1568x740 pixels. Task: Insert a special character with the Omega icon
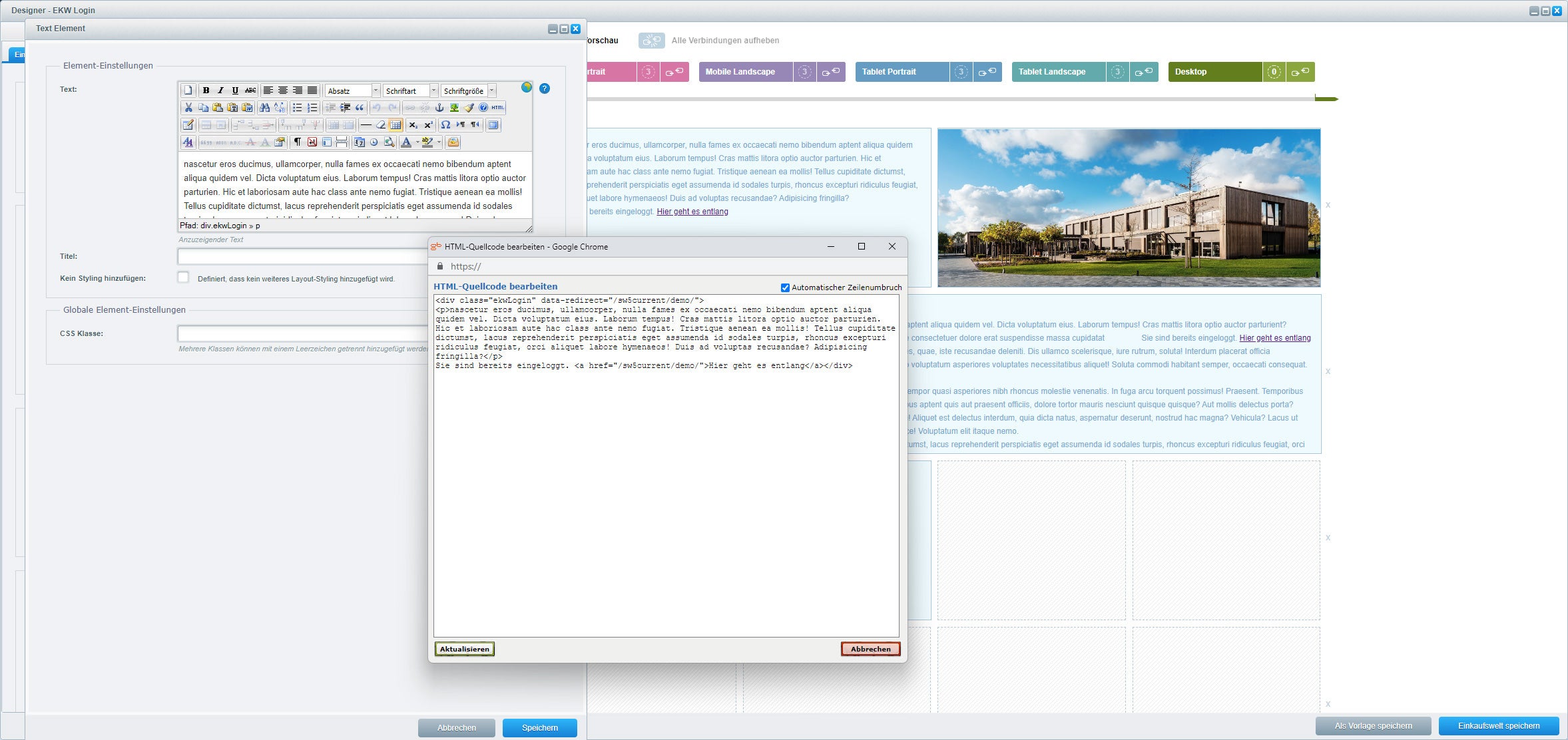[445, 125]
